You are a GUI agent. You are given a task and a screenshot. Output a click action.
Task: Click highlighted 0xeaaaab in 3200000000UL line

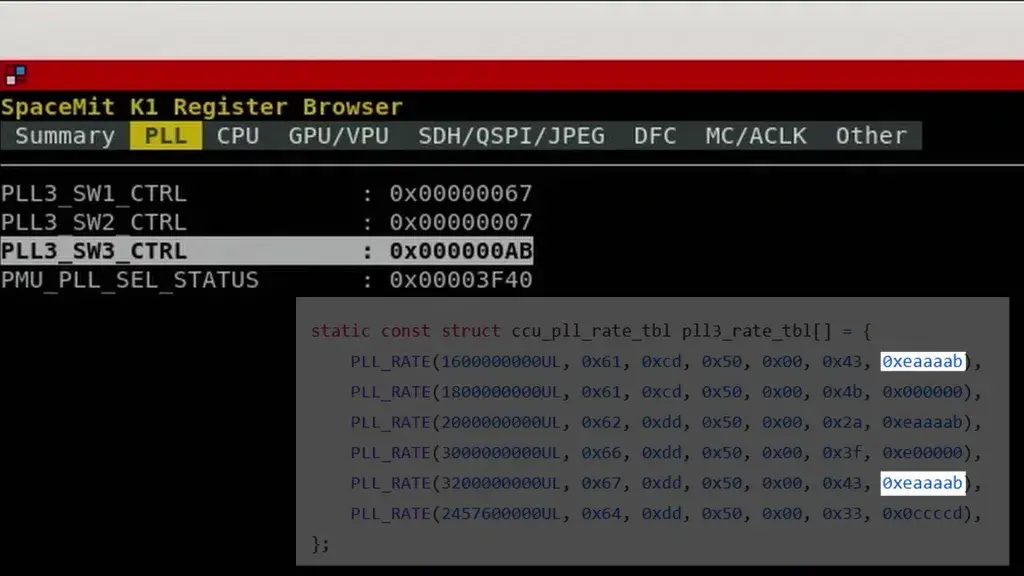[922, 483]
